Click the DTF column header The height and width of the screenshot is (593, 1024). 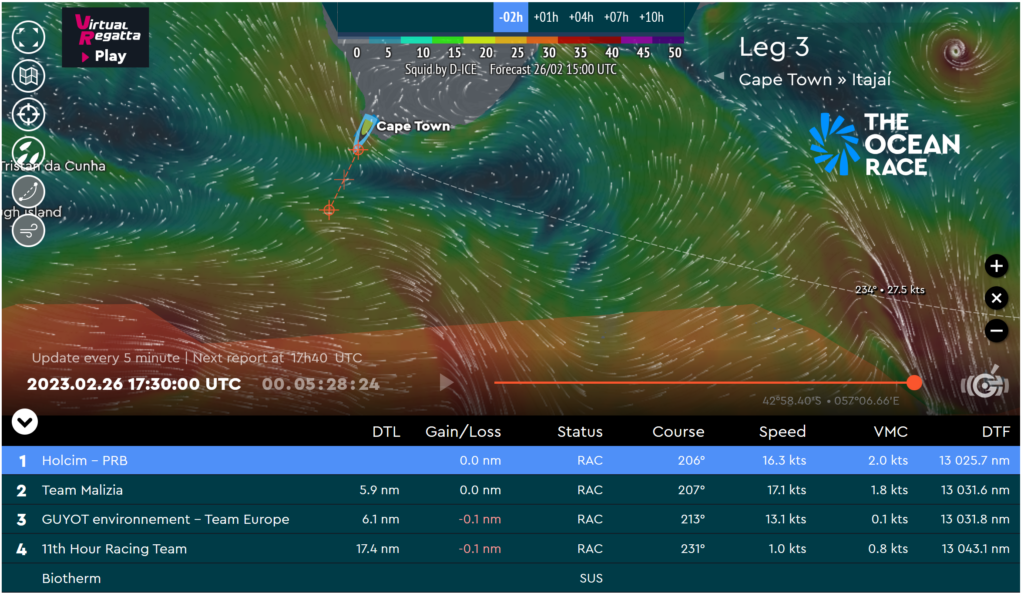[996, 432]
